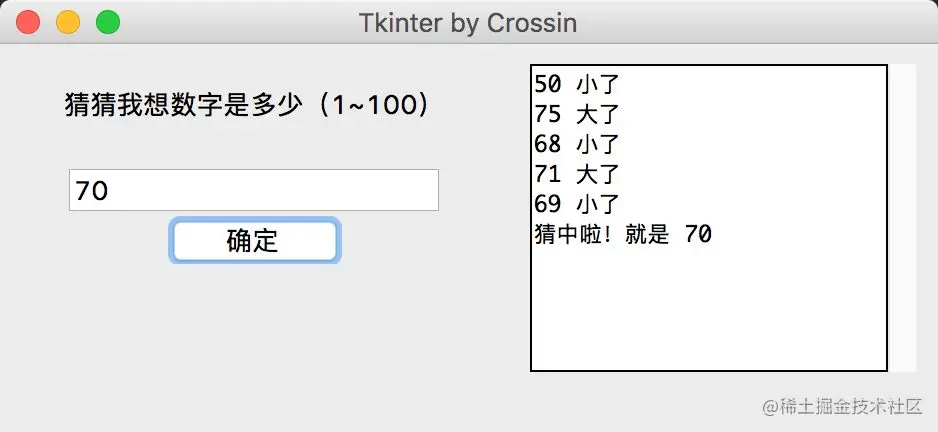
Task: Select the 75 大了 line in the log
Action: [x=578, y=113]
